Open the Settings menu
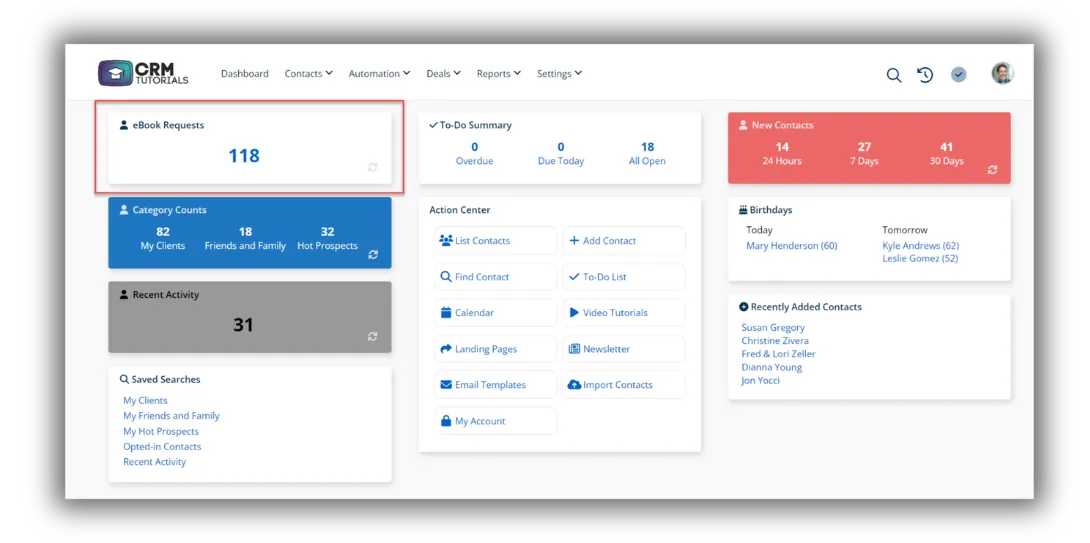Viewport: 1090px width, 543px height. pos(560,74)
